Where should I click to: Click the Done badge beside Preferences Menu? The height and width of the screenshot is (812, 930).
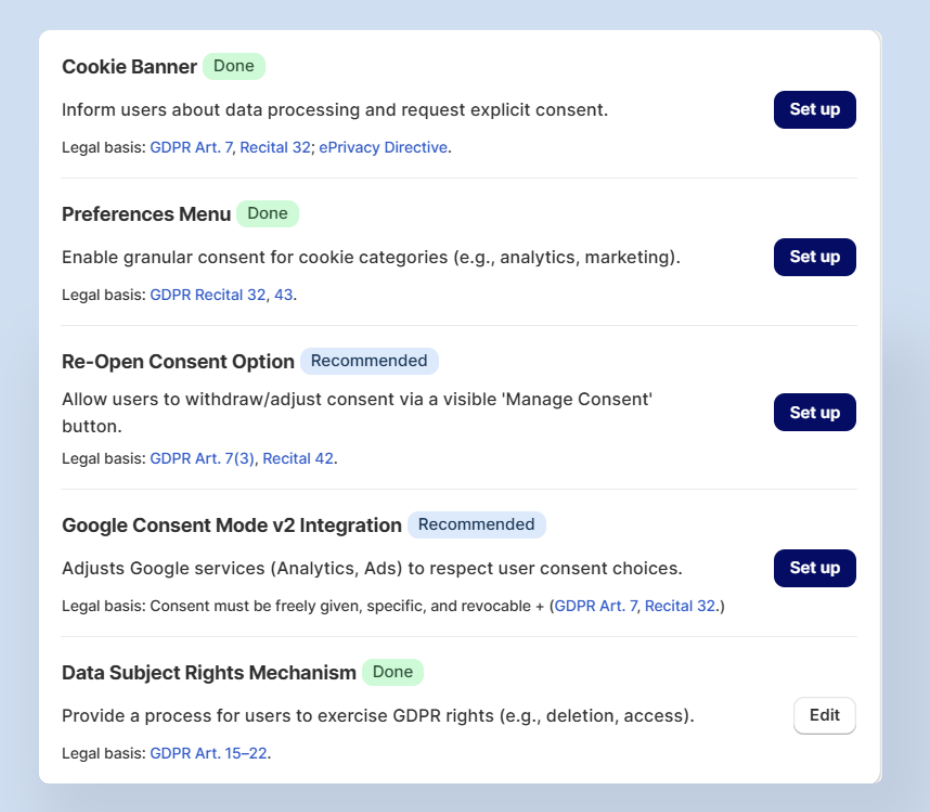(x=267, y=214)
